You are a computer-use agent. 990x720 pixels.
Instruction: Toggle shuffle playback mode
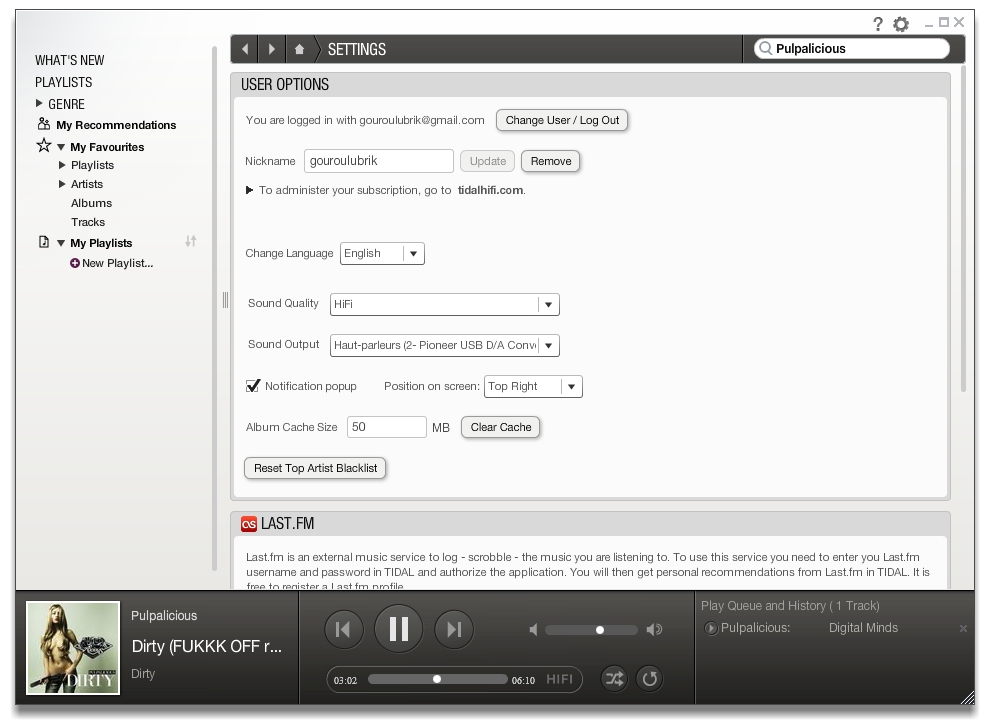[613, 680]
